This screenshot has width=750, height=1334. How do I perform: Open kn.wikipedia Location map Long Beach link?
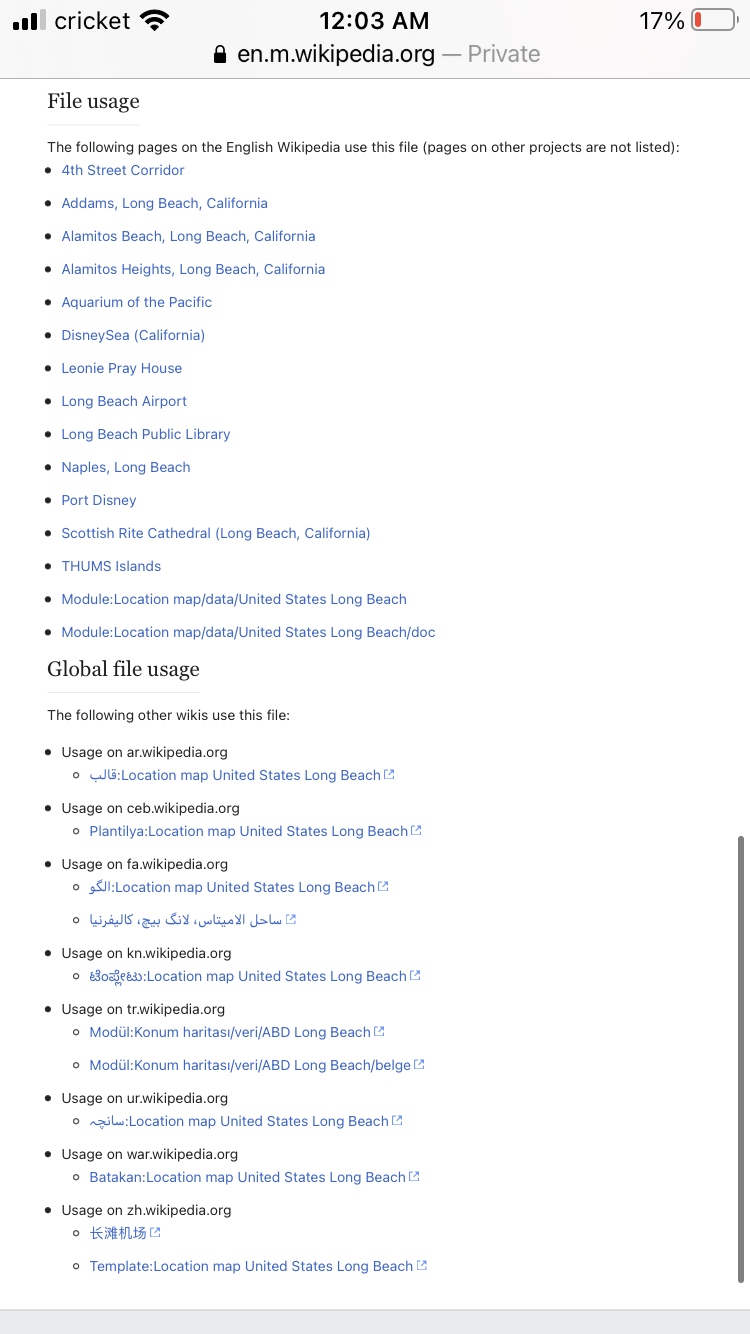[248, 976]
